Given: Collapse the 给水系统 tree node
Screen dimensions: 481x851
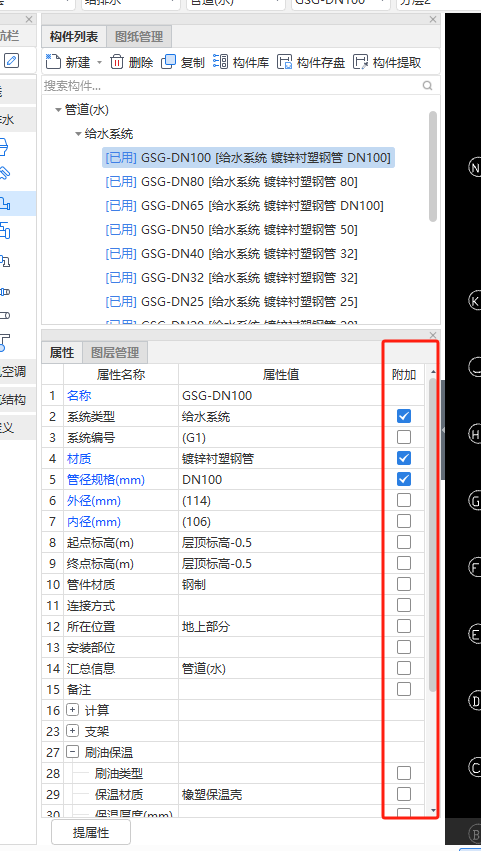Looking at the screenshot, I should click(x=78, y=134).
